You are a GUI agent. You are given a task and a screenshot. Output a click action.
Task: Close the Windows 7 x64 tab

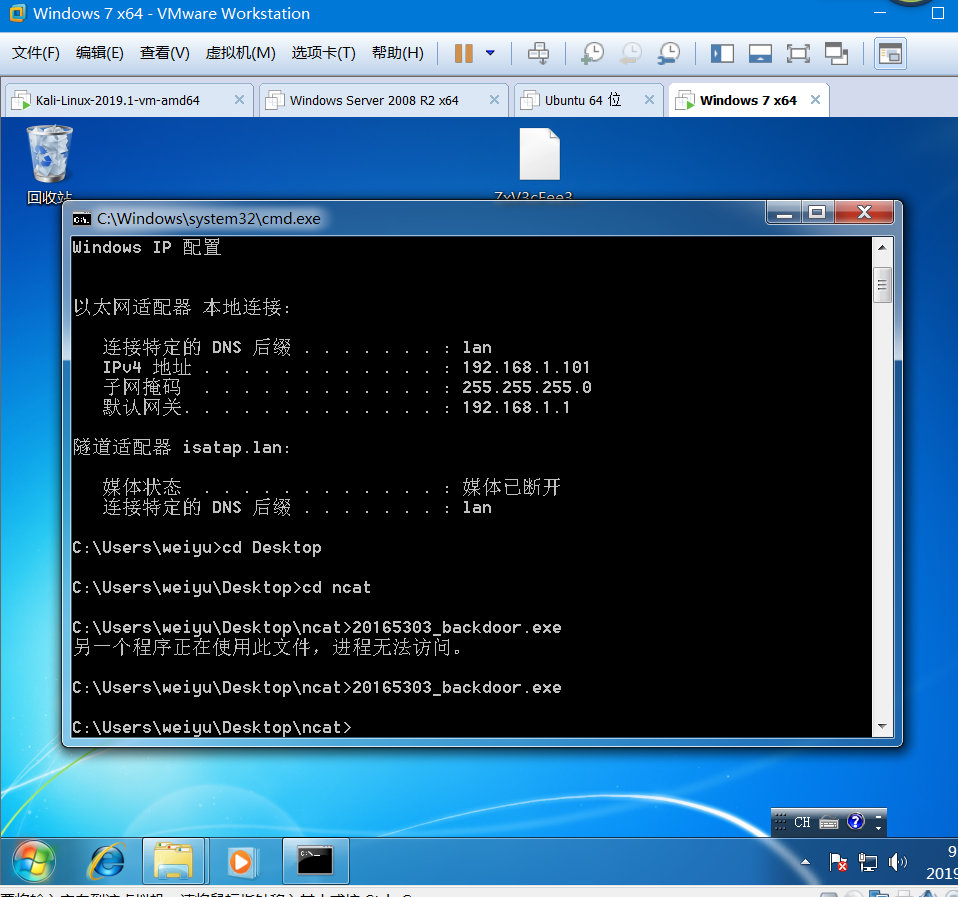pos(815,100)
